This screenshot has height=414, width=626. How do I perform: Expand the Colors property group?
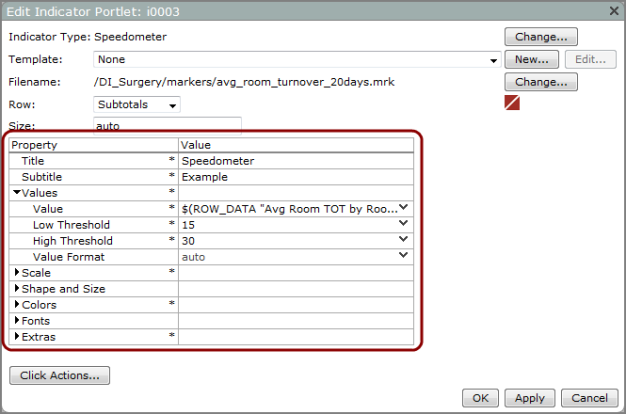(x=17, y=305)
